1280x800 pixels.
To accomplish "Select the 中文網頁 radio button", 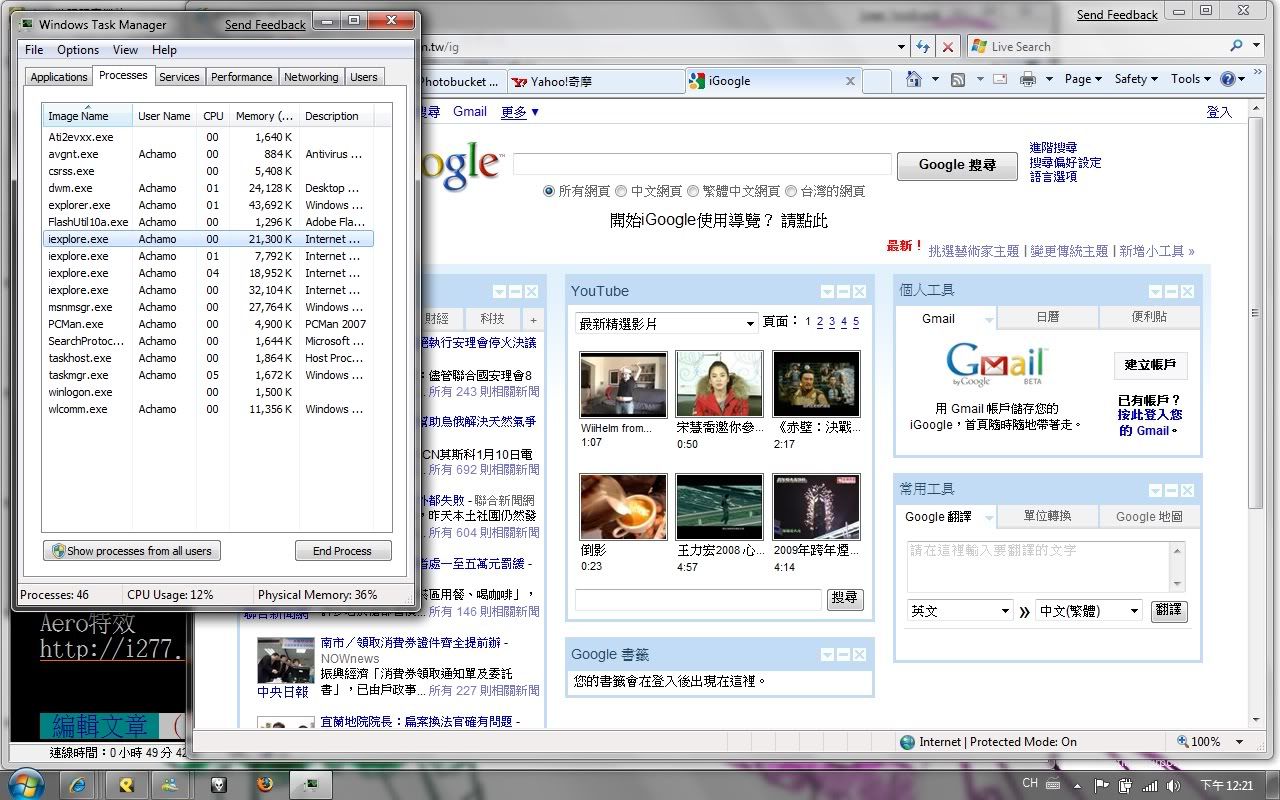I will tap(621, 191).
